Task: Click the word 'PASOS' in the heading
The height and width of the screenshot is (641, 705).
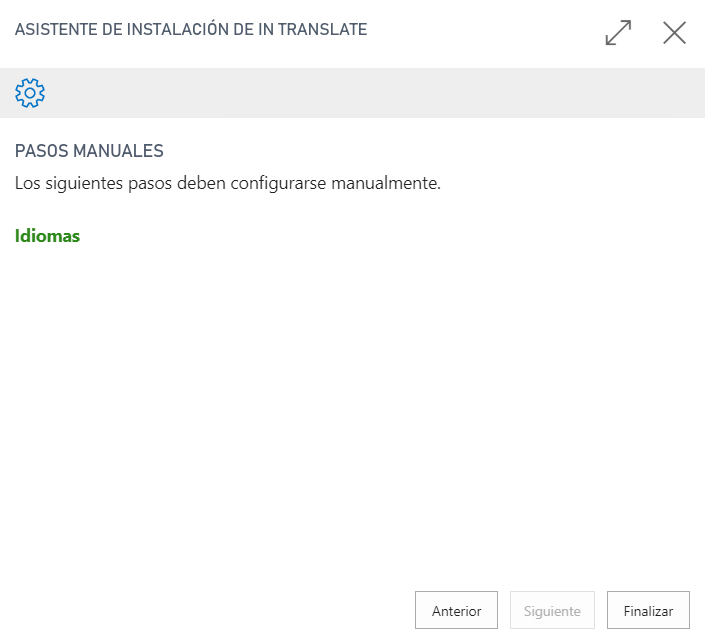Action: coord(41,151)
